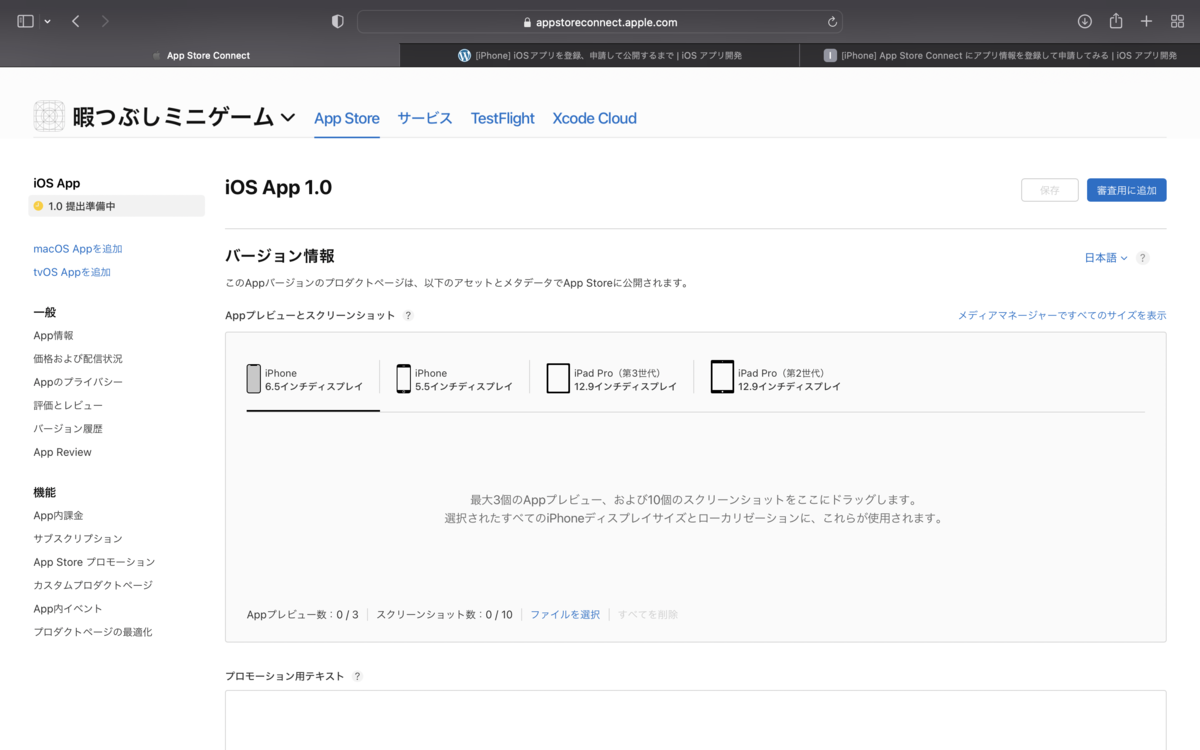This screenshot has width=1200, height=750.
Task: Open the sidebar dropdown chevron
Action: [47, 21]
